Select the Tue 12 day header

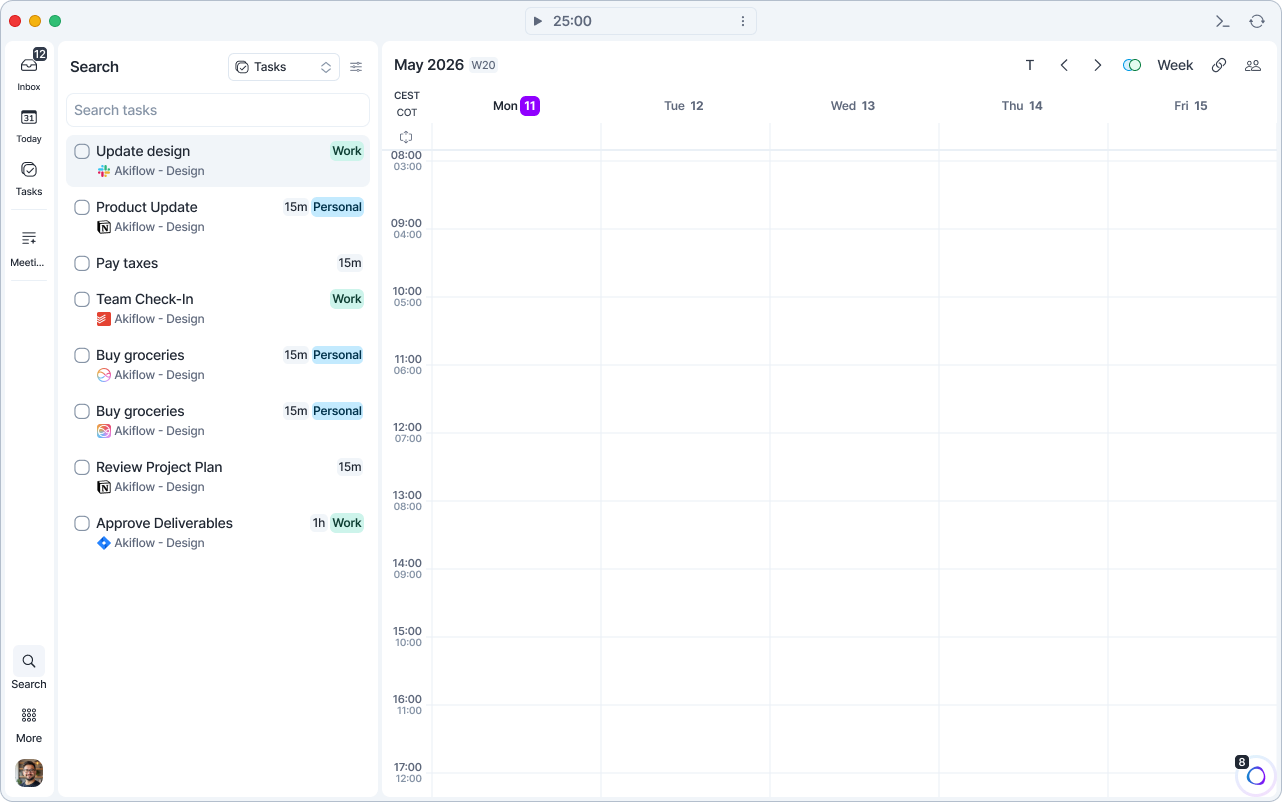pos(684,106)
